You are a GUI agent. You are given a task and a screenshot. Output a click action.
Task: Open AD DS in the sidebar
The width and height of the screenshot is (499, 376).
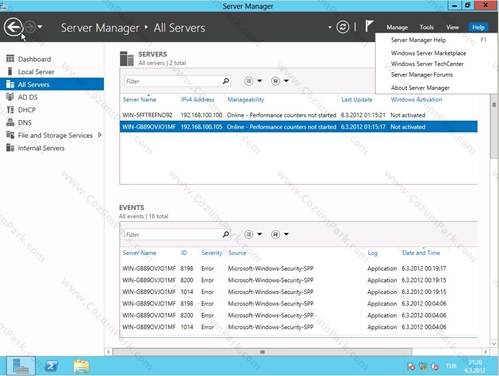click(28, 97)
